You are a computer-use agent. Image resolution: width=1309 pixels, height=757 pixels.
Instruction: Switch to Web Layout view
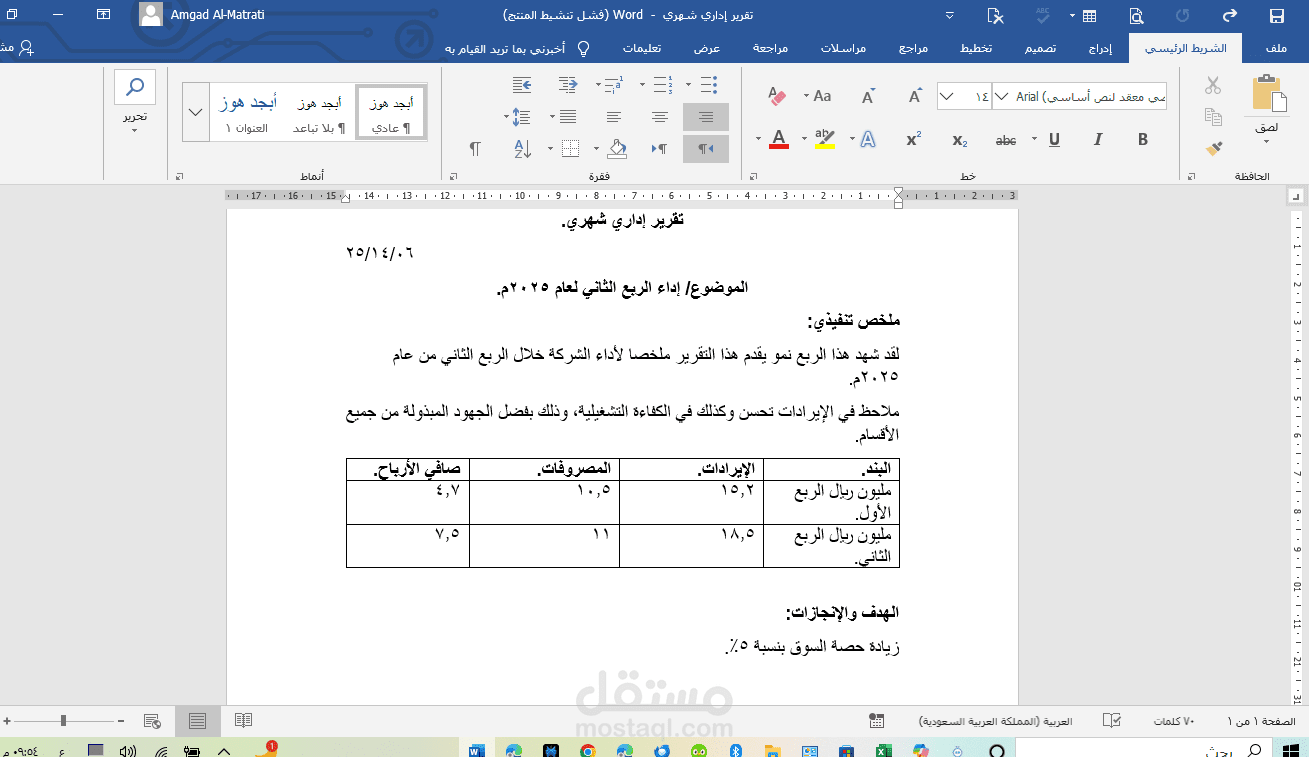pos(152,720)
